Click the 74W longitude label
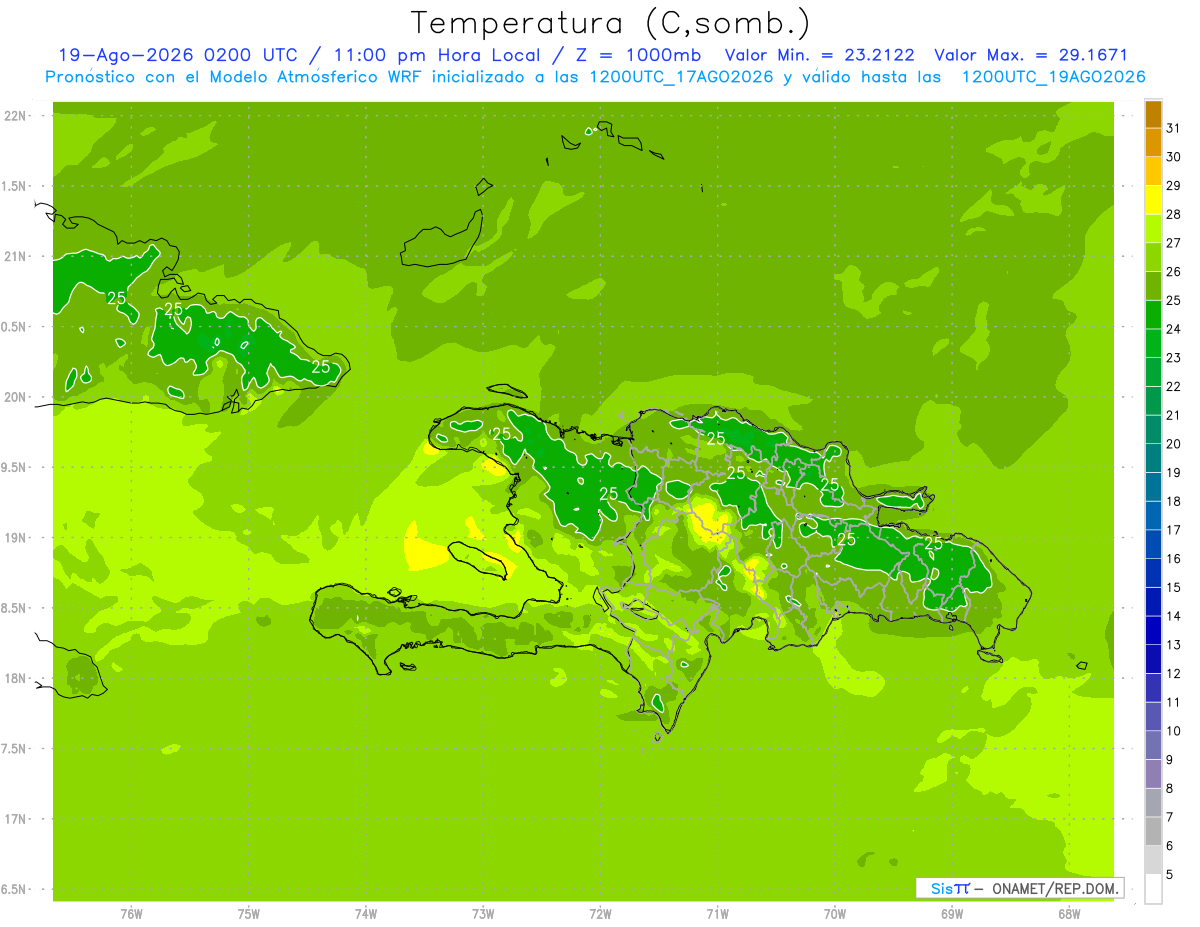Screen dimensions: 1200x927 coord(366,914)
